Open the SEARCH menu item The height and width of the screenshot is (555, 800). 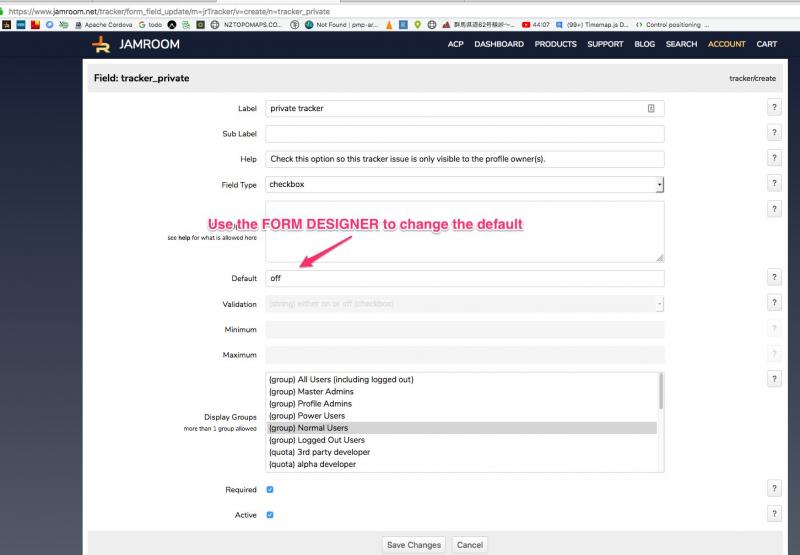681,44
